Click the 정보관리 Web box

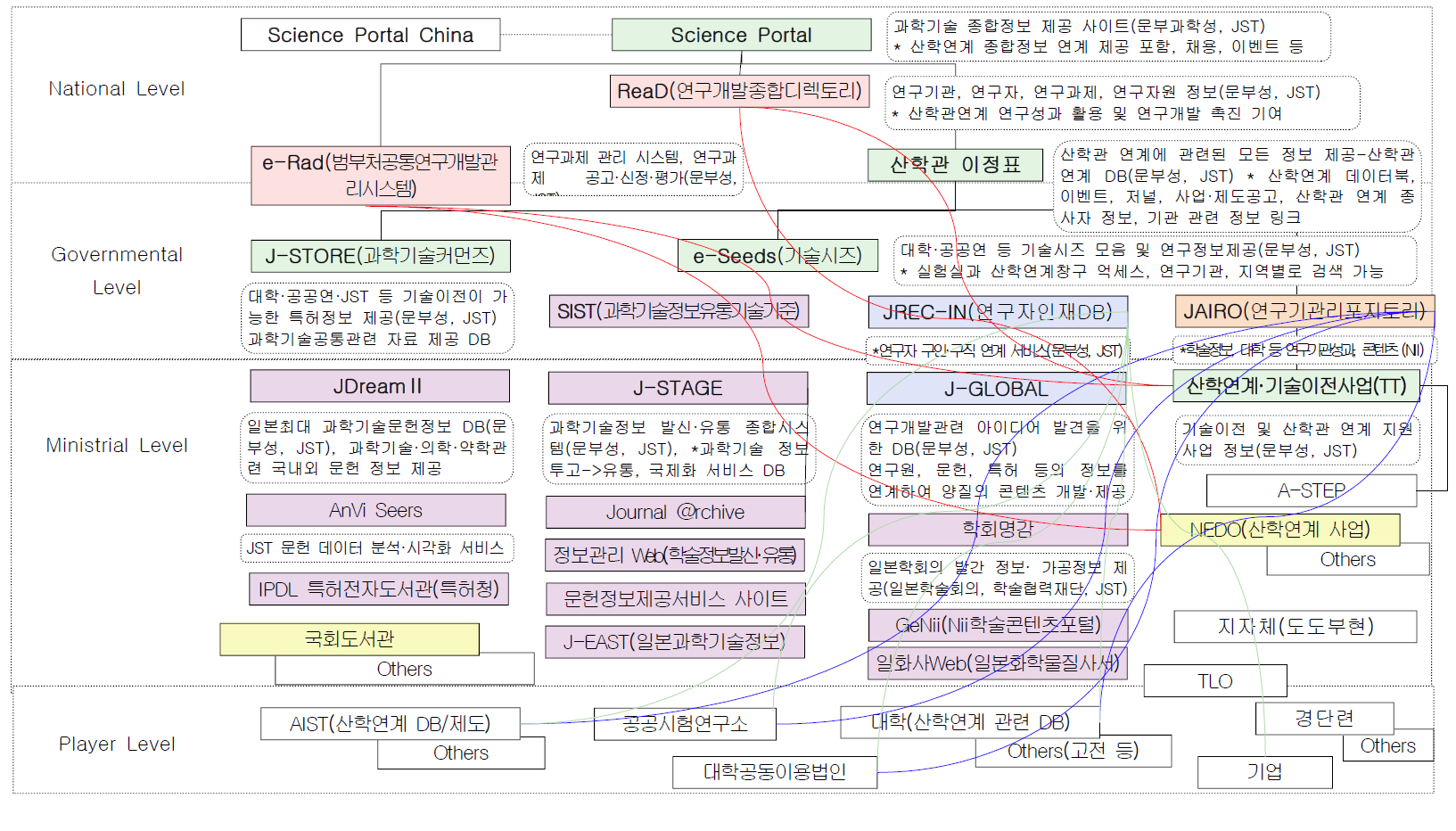click(675, 555)
